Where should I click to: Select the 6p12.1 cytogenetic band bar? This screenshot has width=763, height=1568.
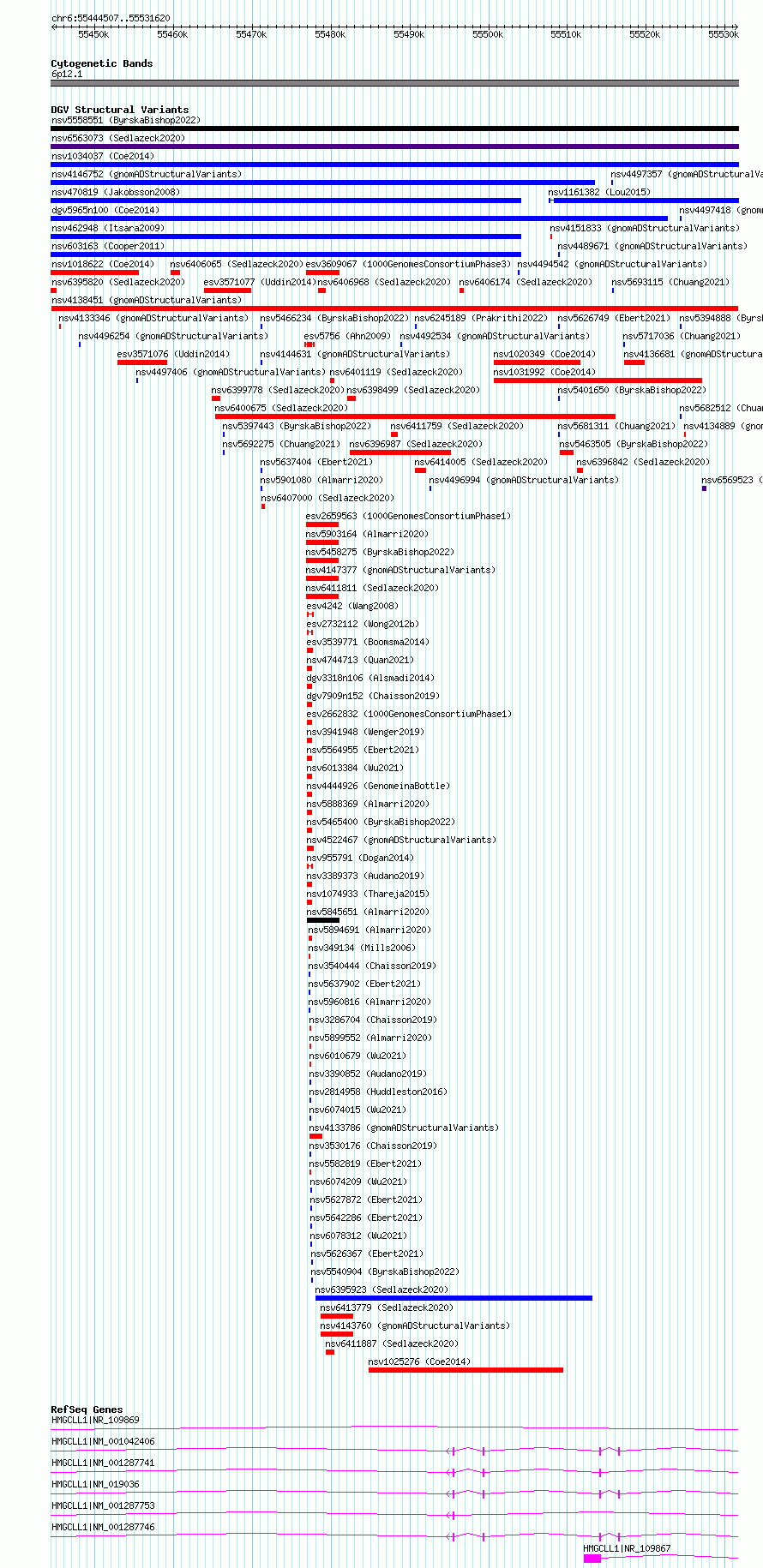(x=394, y=83)
